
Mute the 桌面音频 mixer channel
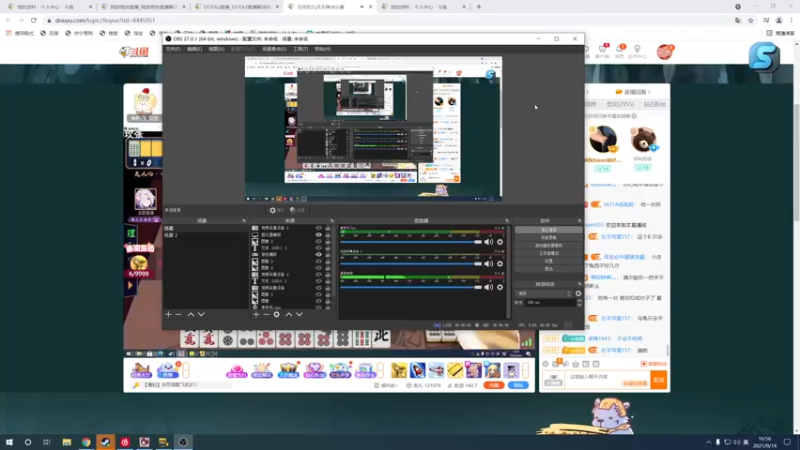tap(489, 287)
